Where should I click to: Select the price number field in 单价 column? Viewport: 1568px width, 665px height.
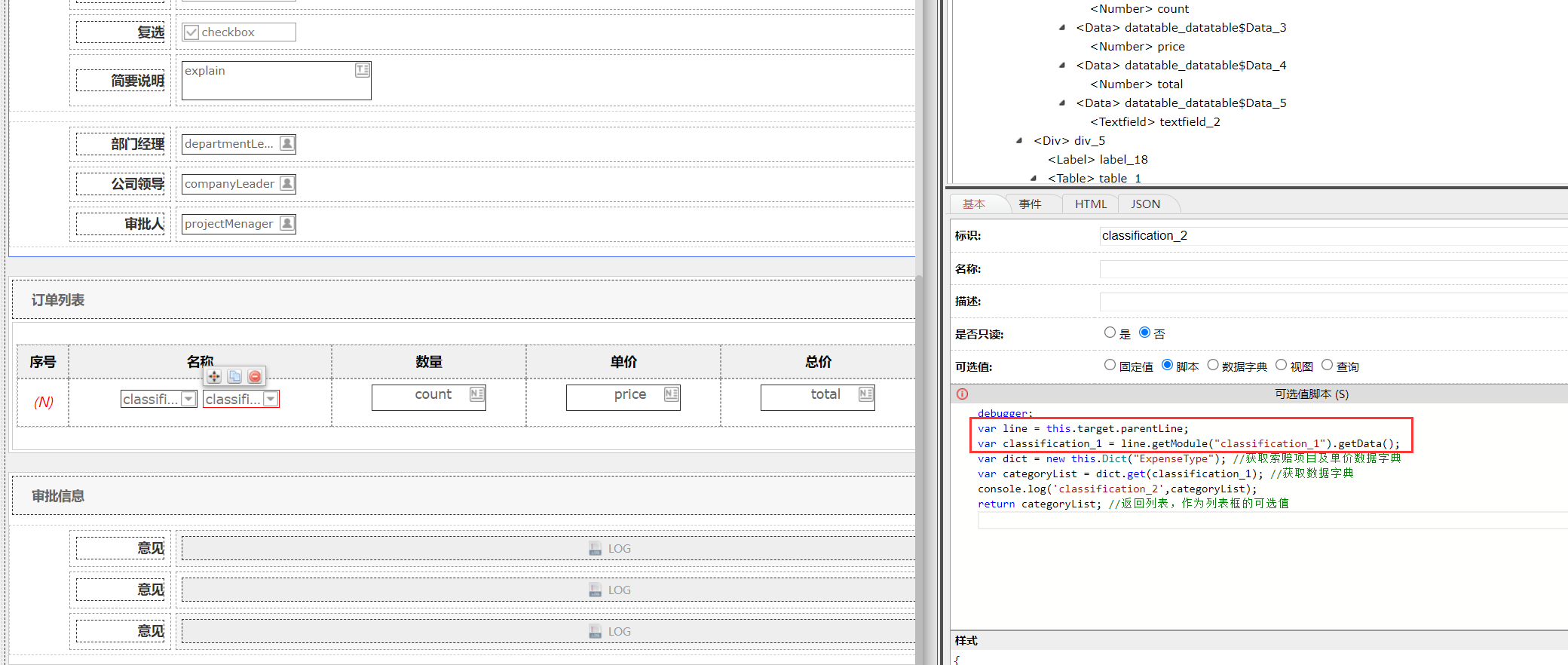click(x=623, y=397)
